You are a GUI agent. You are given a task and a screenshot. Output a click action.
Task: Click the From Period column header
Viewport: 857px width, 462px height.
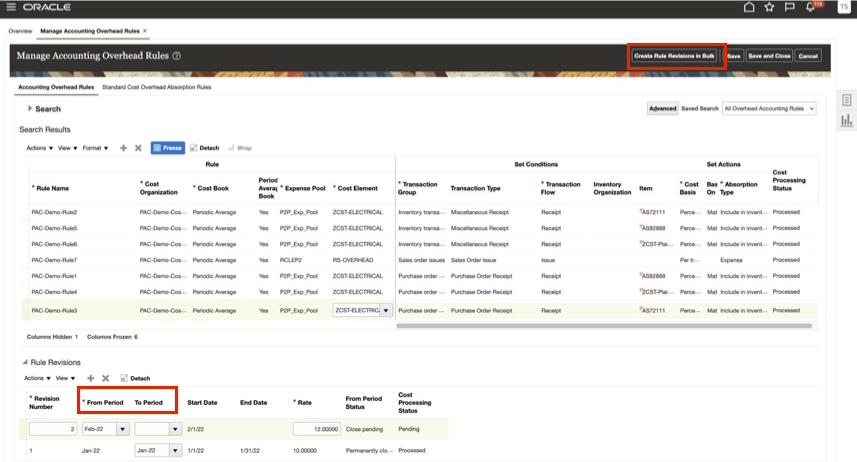[x=105, y=402]
